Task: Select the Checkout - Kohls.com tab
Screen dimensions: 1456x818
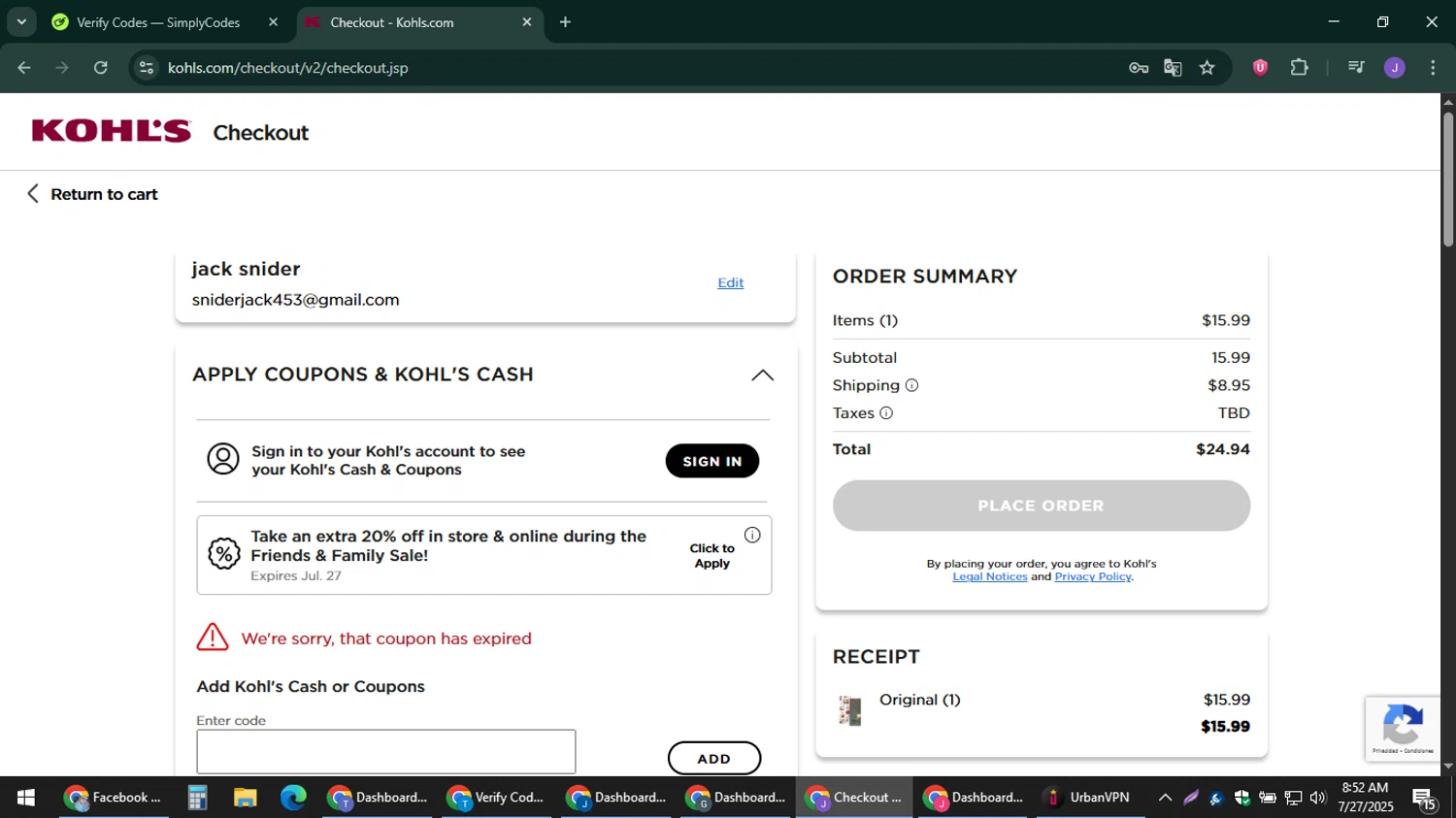Action: tap(392, 22)
